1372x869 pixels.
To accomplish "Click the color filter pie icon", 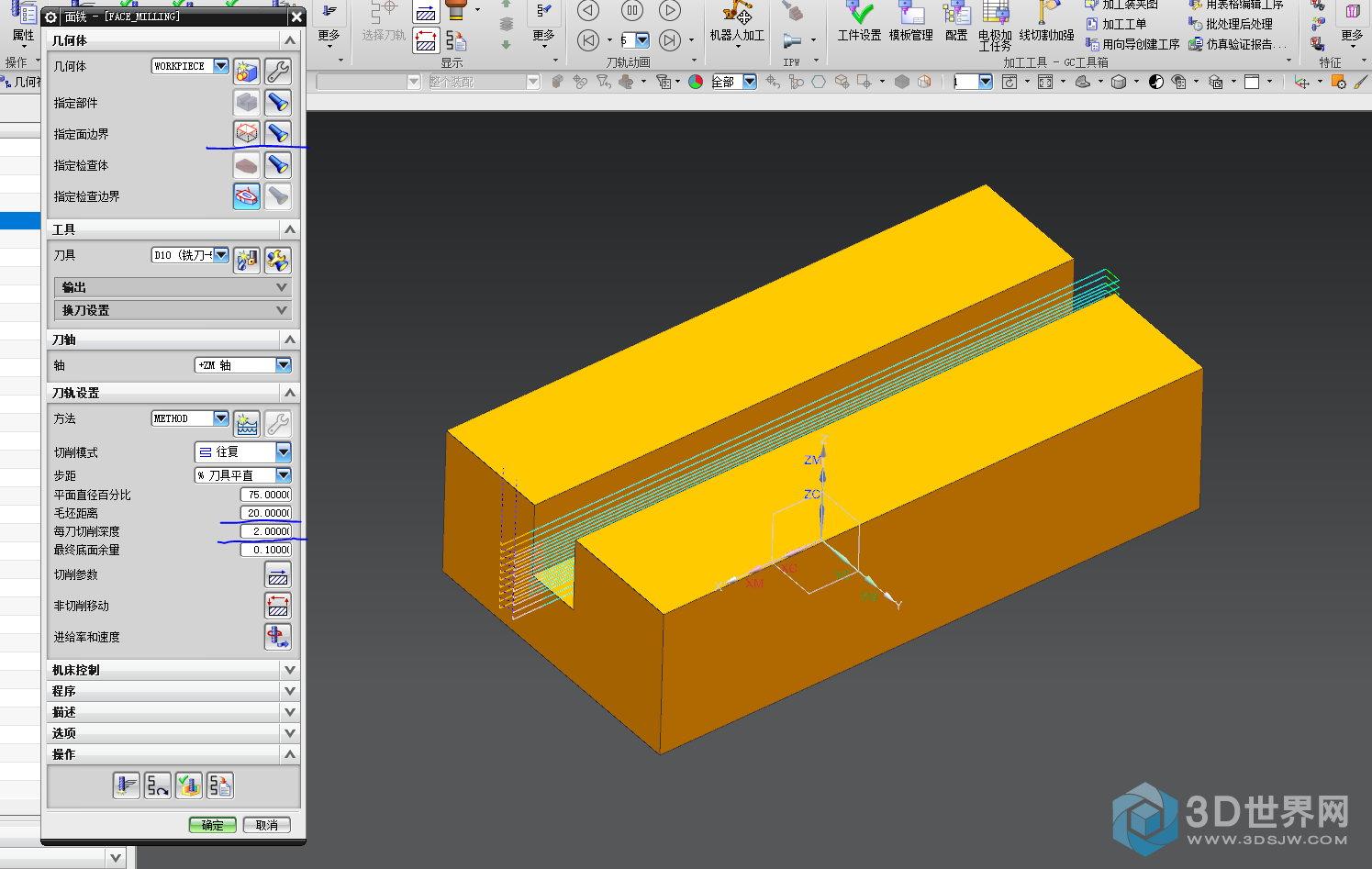I will (696, 82).
